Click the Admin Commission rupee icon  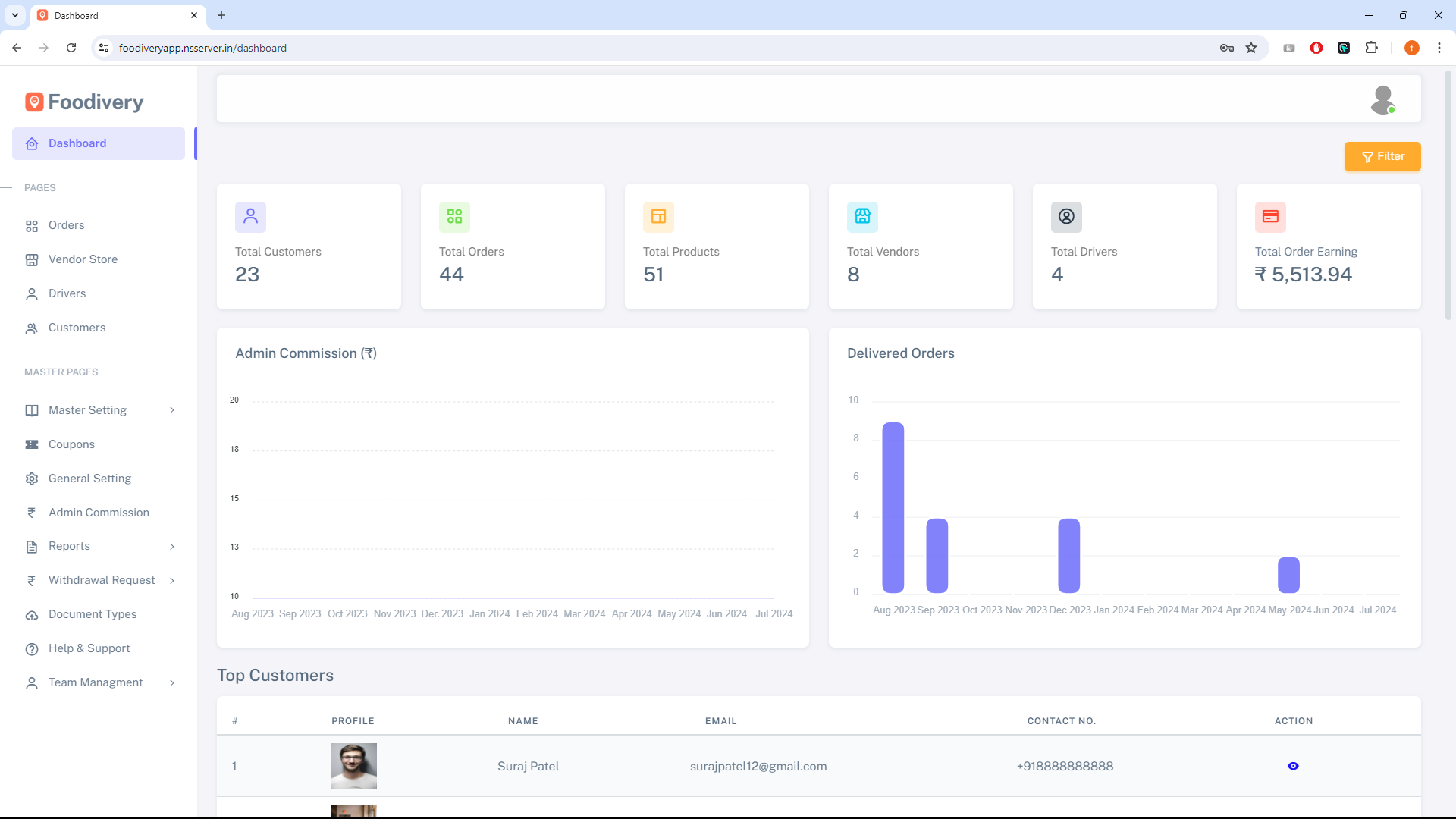(x=31, y=513)
